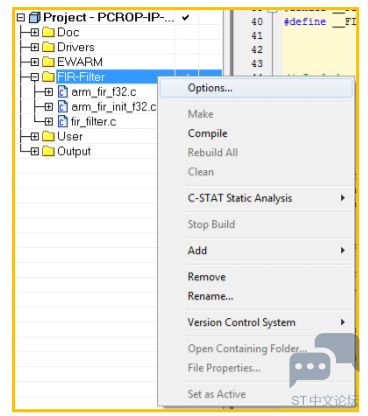Expand arm_fir_init_f32.c dependencies
The height and width of the screenshot is (416, 368).
pyautogui.click(x=49, y=107)
